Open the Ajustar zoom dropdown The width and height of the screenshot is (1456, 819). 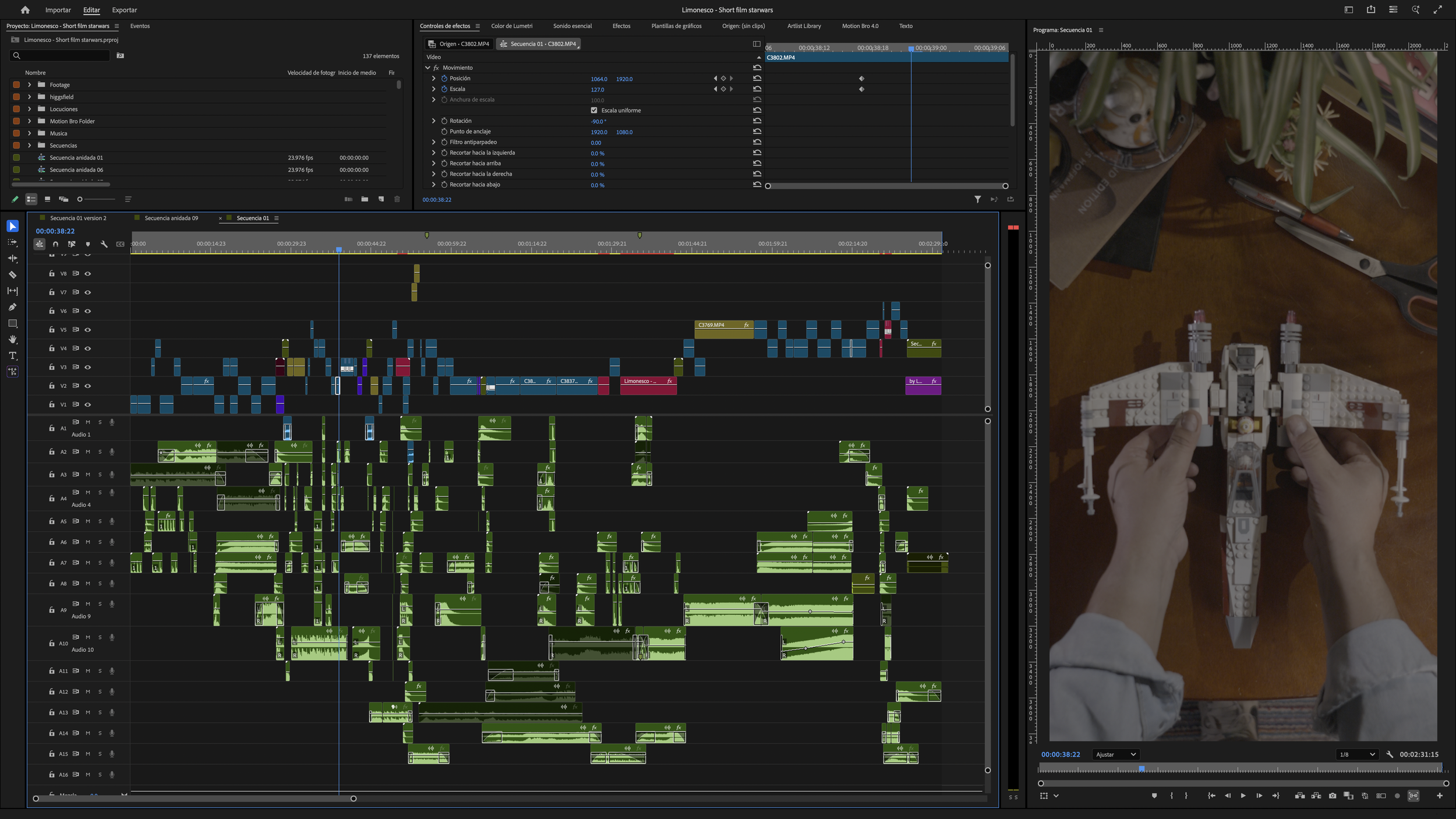click(x=1115, y=754)
